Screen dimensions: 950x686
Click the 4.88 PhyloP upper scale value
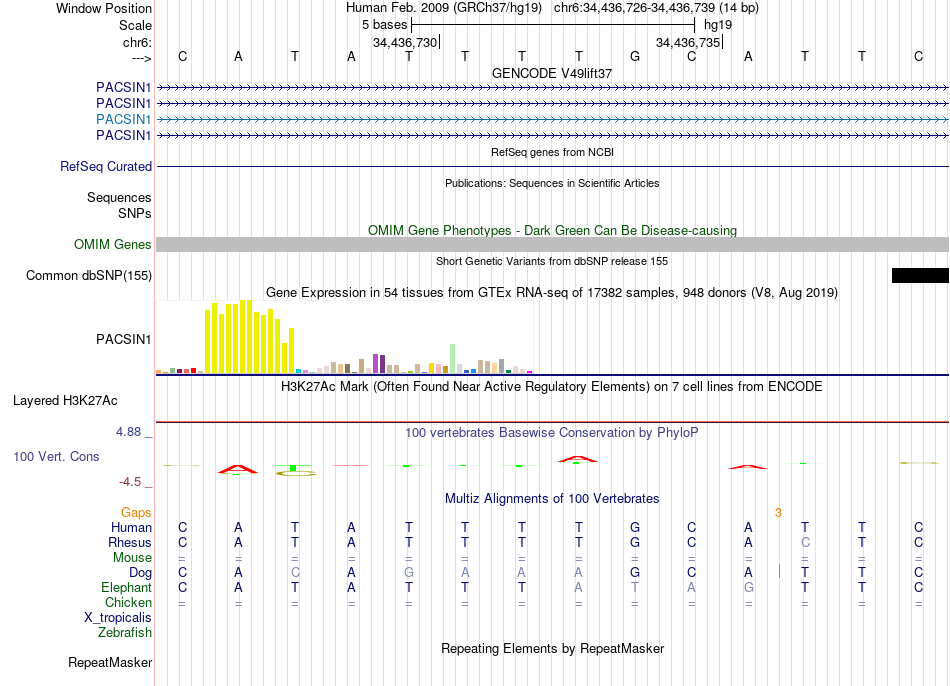(128, 431)
